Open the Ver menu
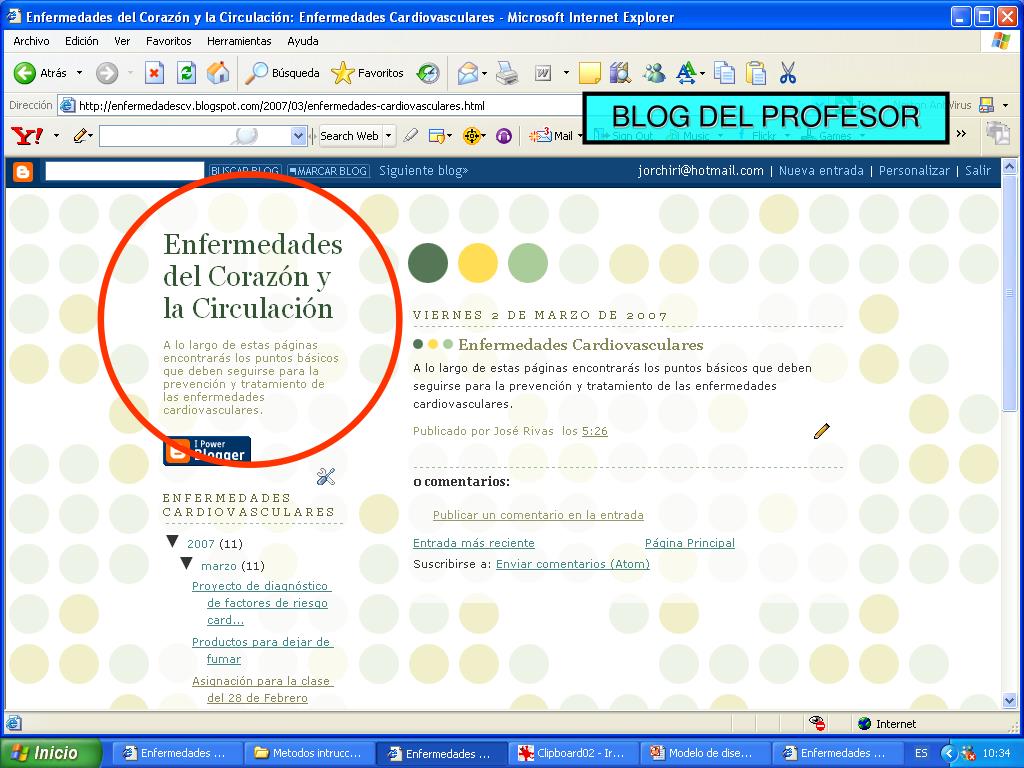Image resolution: width=1024 pixels, height=768 pixels. (122, 40)
